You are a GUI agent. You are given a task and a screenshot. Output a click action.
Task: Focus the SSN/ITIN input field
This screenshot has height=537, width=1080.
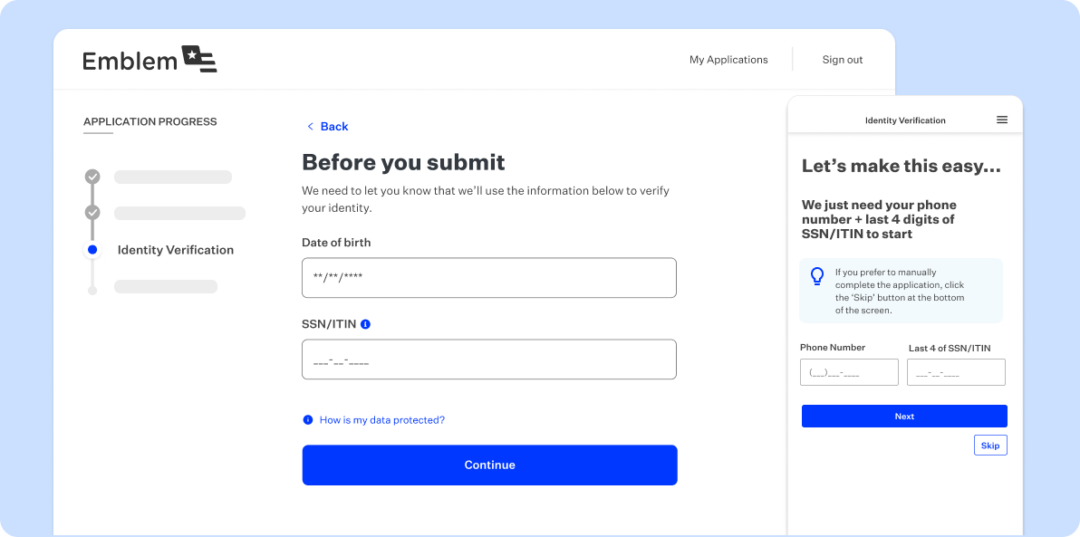point(489,360)
